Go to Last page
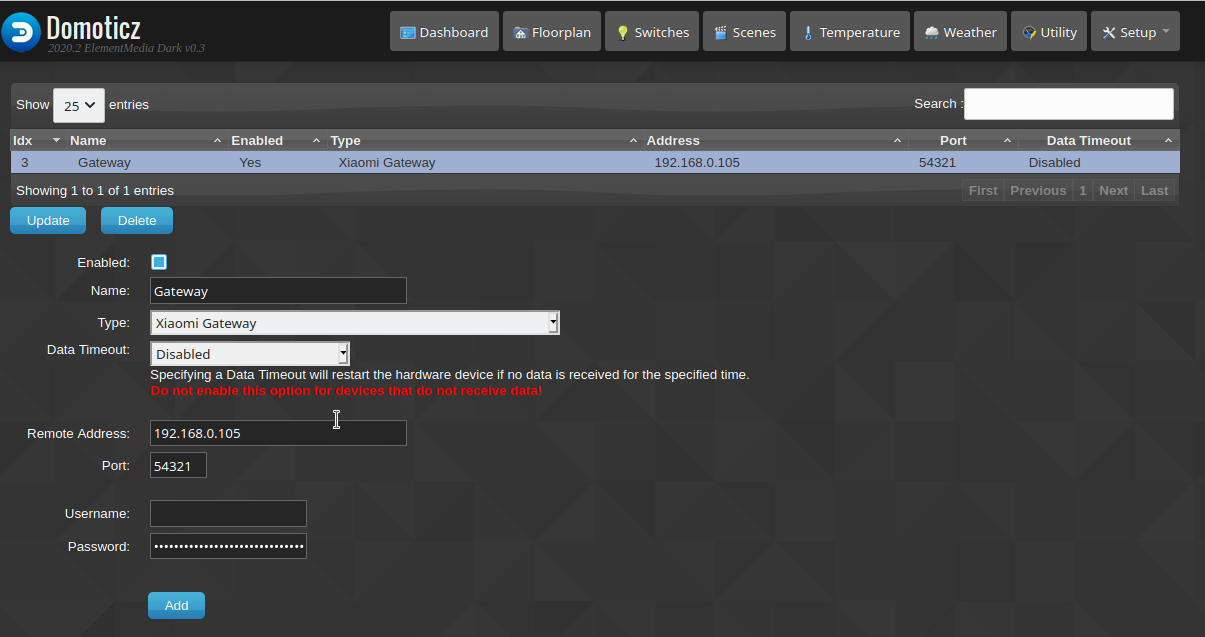 [1154, 190]
